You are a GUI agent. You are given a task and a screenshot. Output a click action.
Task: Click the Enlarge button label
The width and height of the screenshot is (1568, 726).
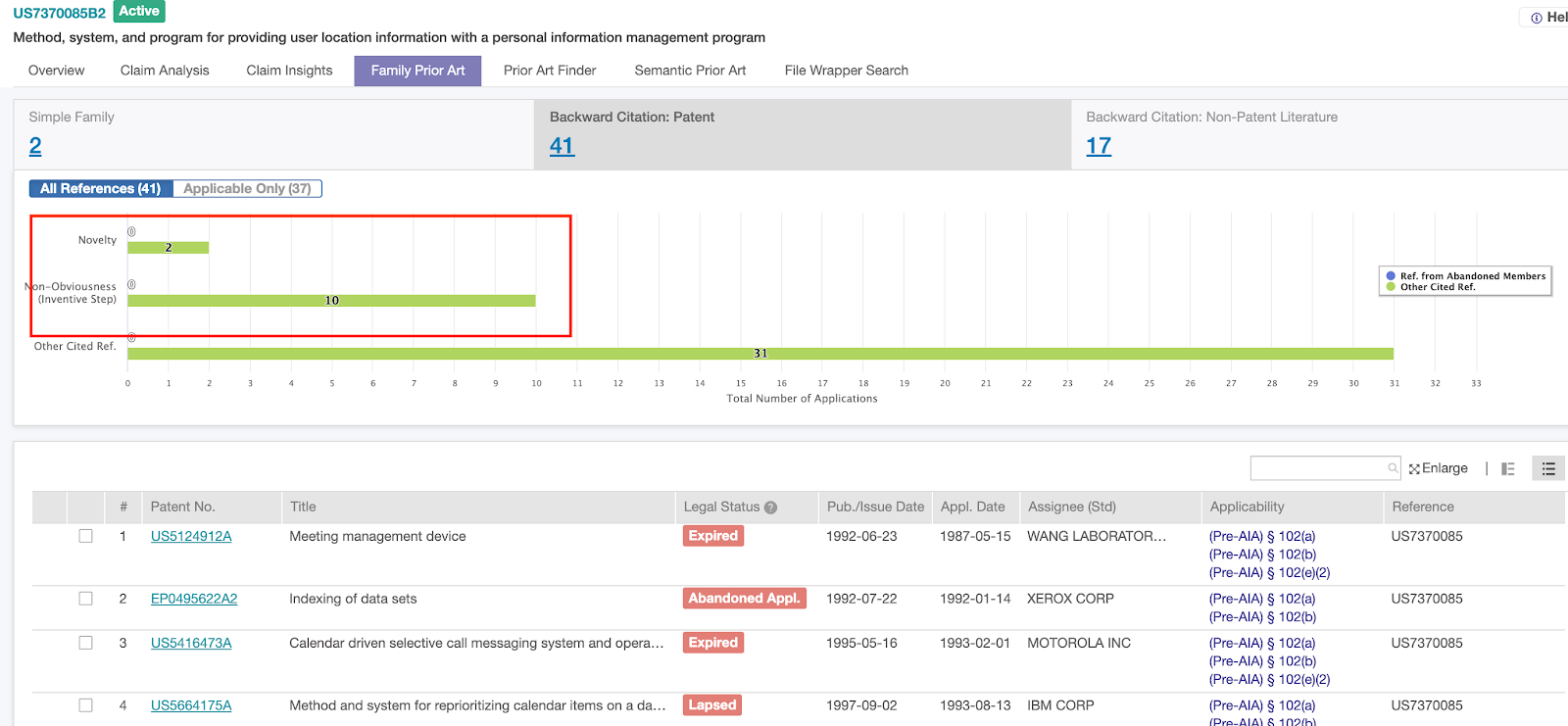[x=1445, y=468]
